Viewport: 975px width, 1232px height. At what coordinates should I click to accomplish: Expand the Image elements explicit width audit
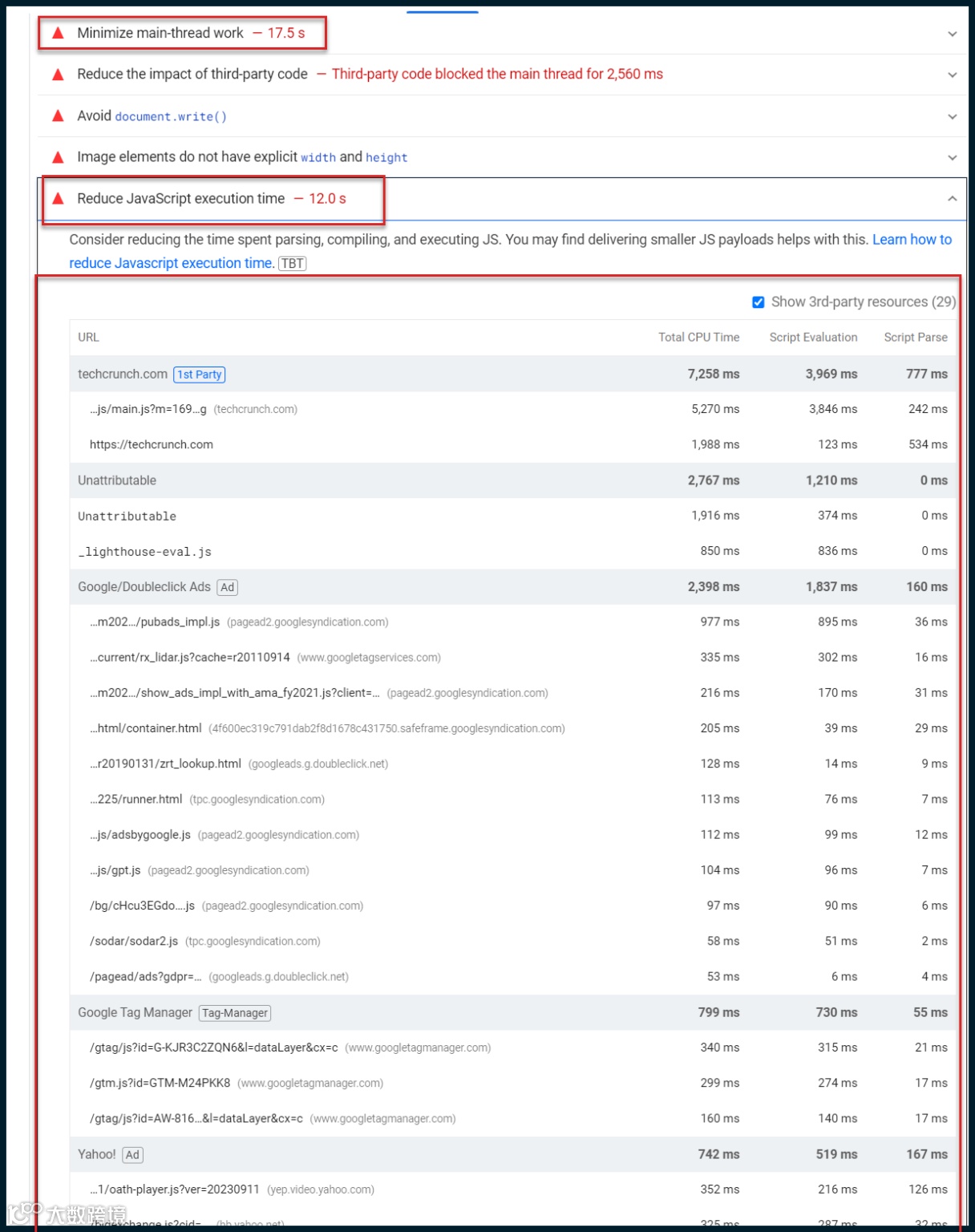click(952, 157)
